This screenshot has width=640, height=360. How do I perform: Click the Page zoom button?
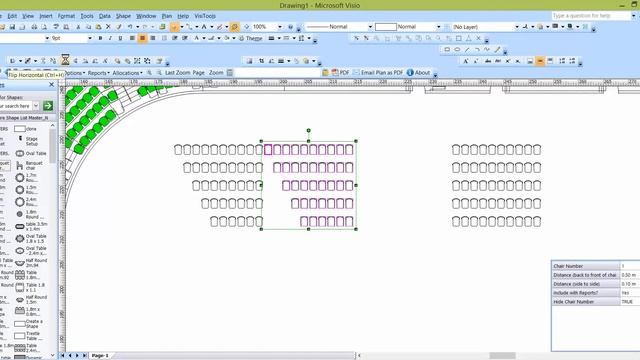point(198,73)
